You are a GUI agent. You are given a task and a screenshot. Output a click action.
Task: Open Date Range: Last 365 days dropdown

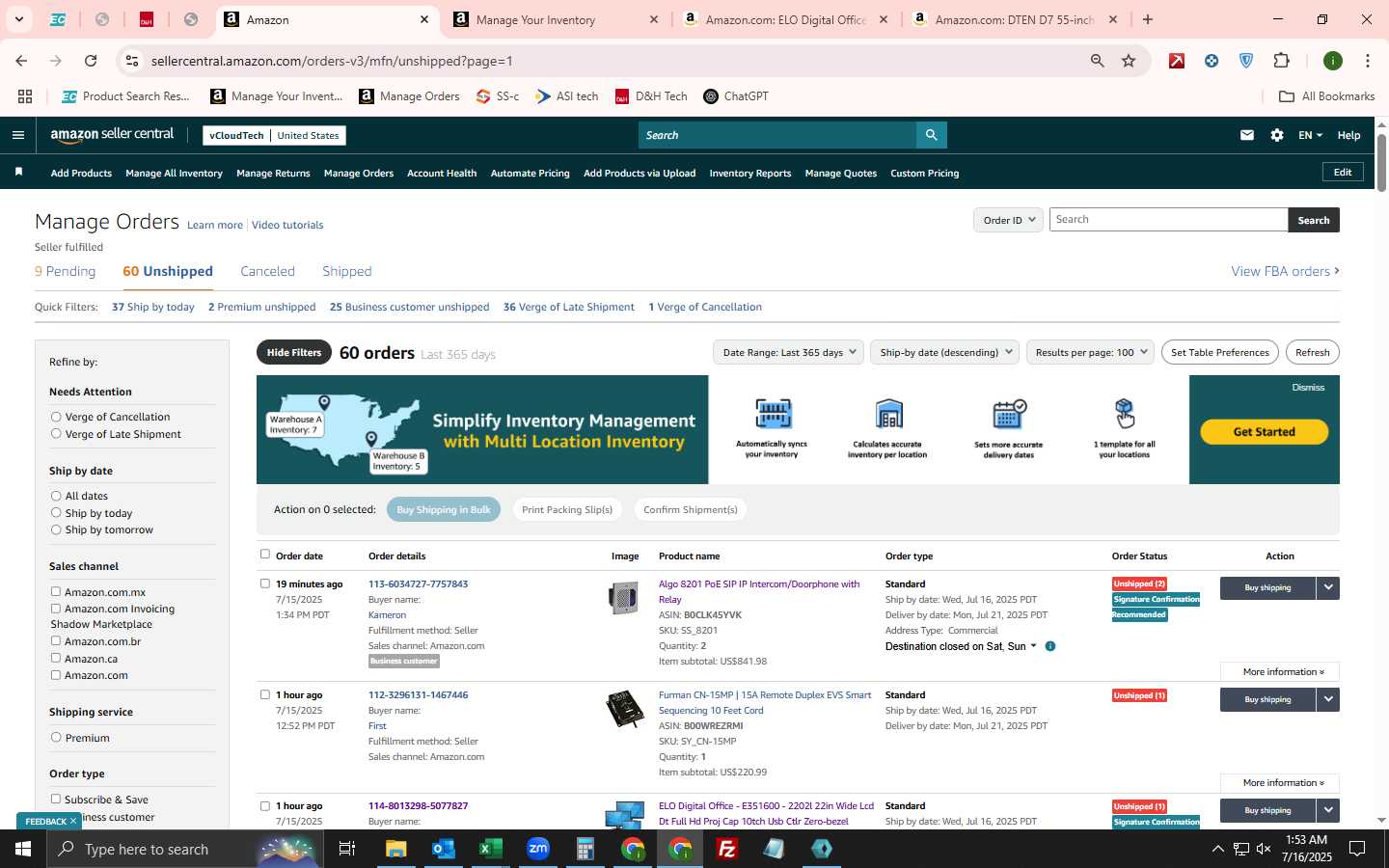(x=789, y=352)
